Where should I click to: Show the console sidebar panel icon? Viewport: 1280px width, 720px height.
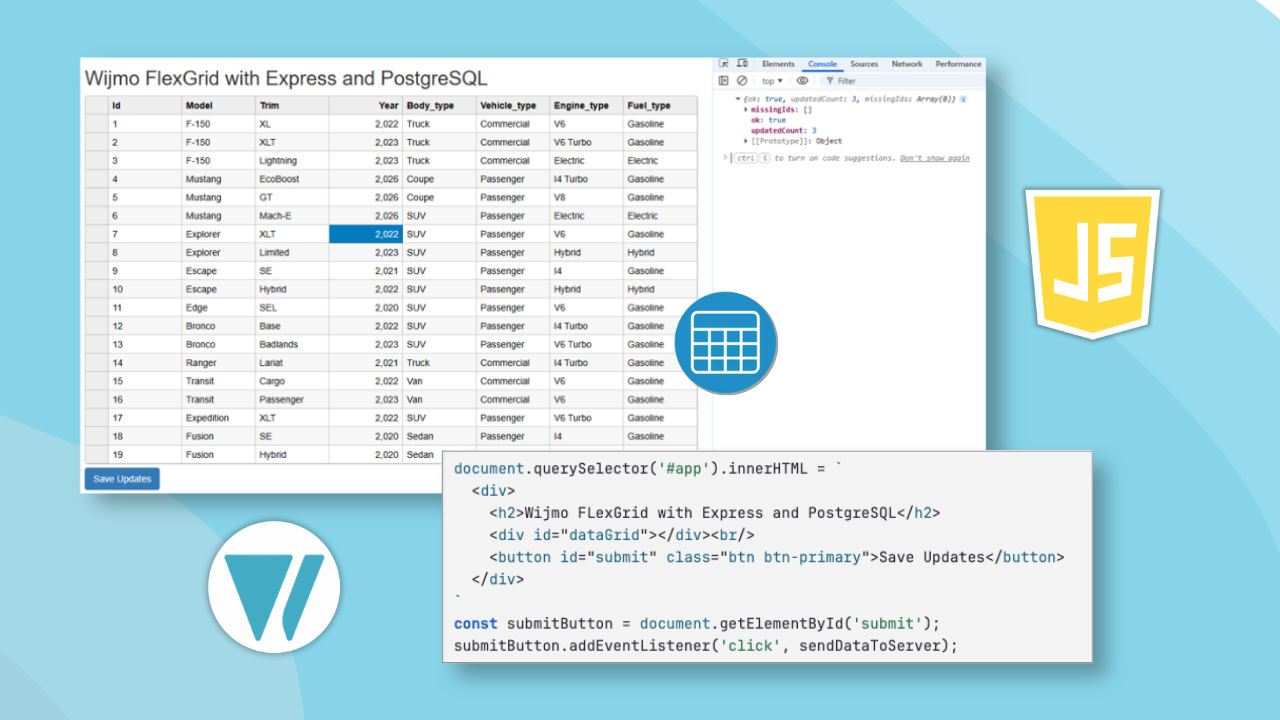(724, 81)
